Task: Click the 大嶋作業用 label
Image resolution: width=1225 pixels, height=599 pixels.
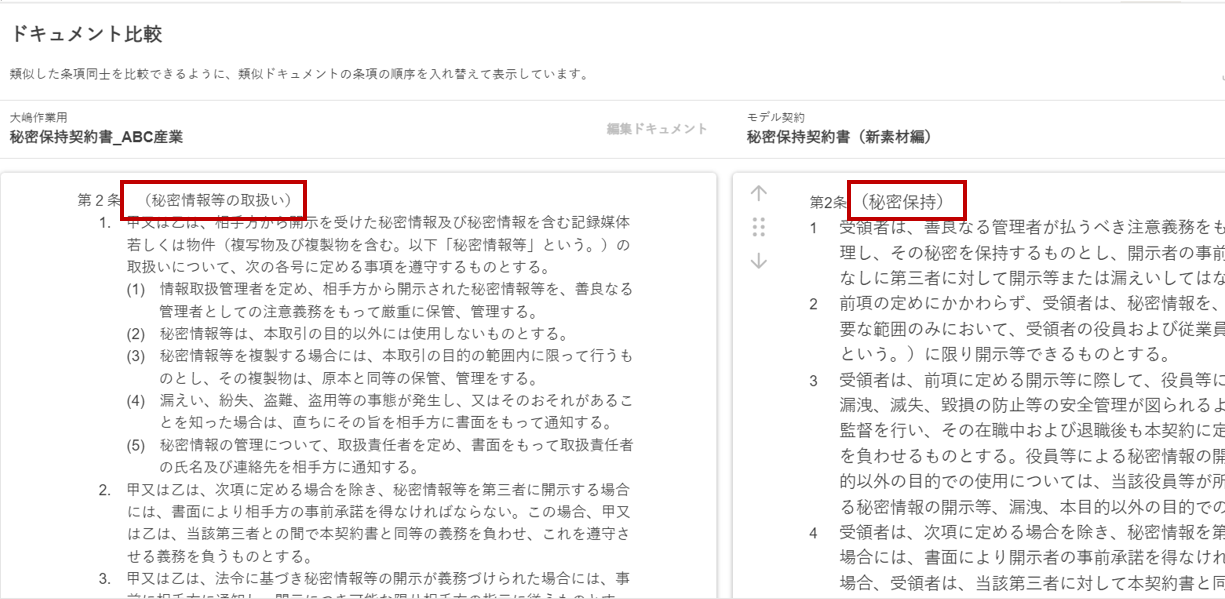Action: 38,117
